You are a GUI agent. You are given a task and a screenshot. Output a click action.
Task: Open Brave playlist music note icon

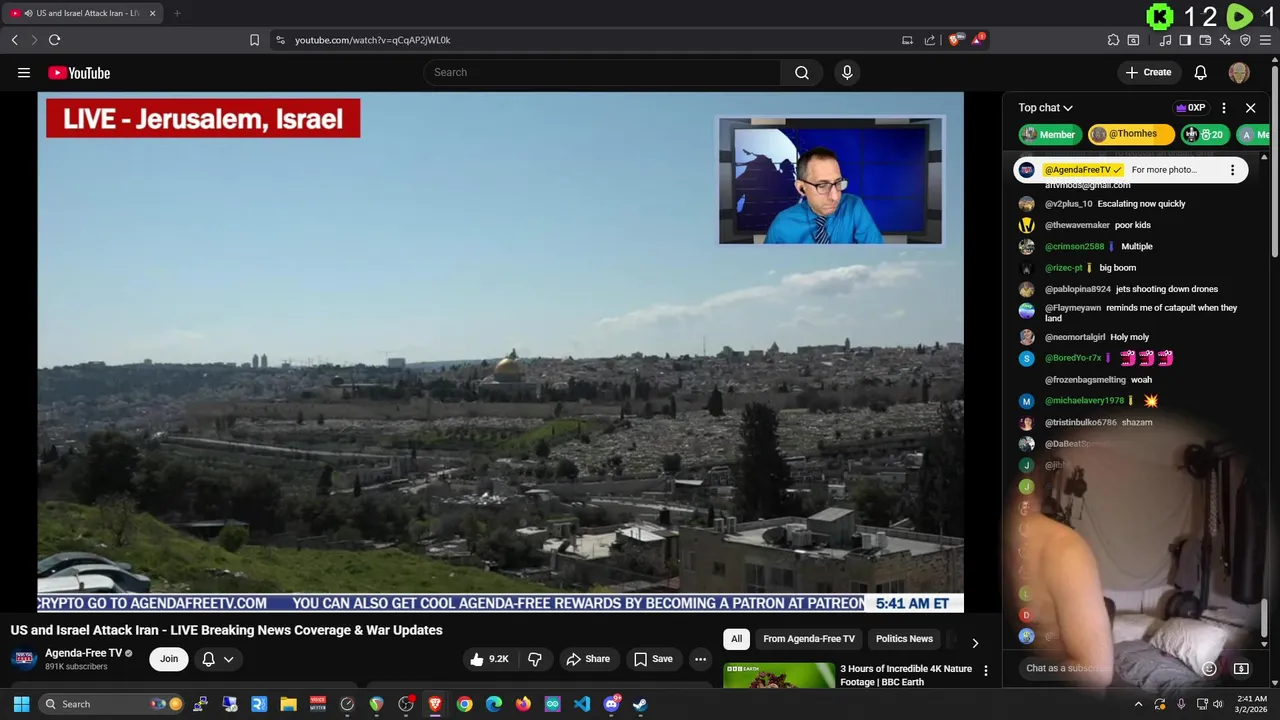[x=1165, y=40]
